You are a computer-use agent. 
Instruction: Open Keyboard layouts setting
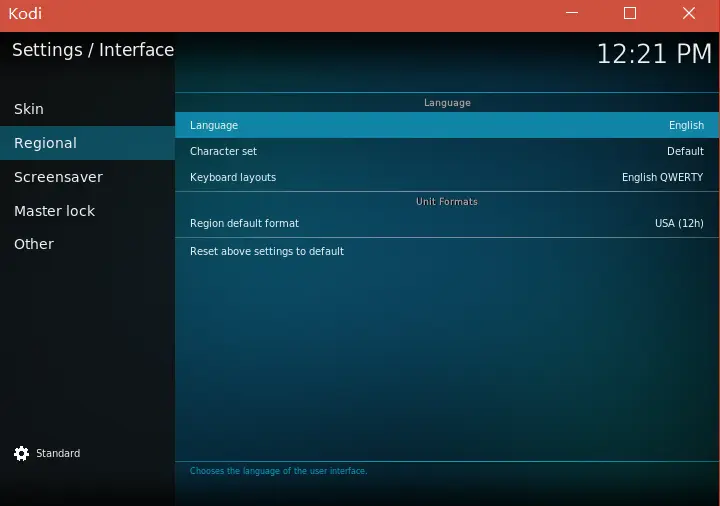click(233, 178)
